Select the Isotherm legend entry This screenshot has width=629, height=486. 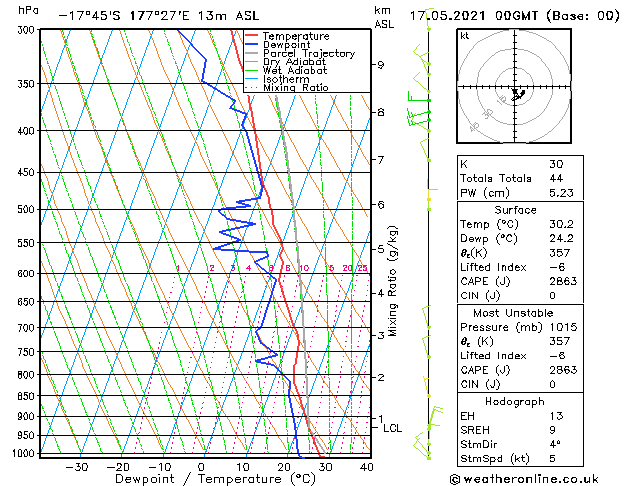(286, 79)
